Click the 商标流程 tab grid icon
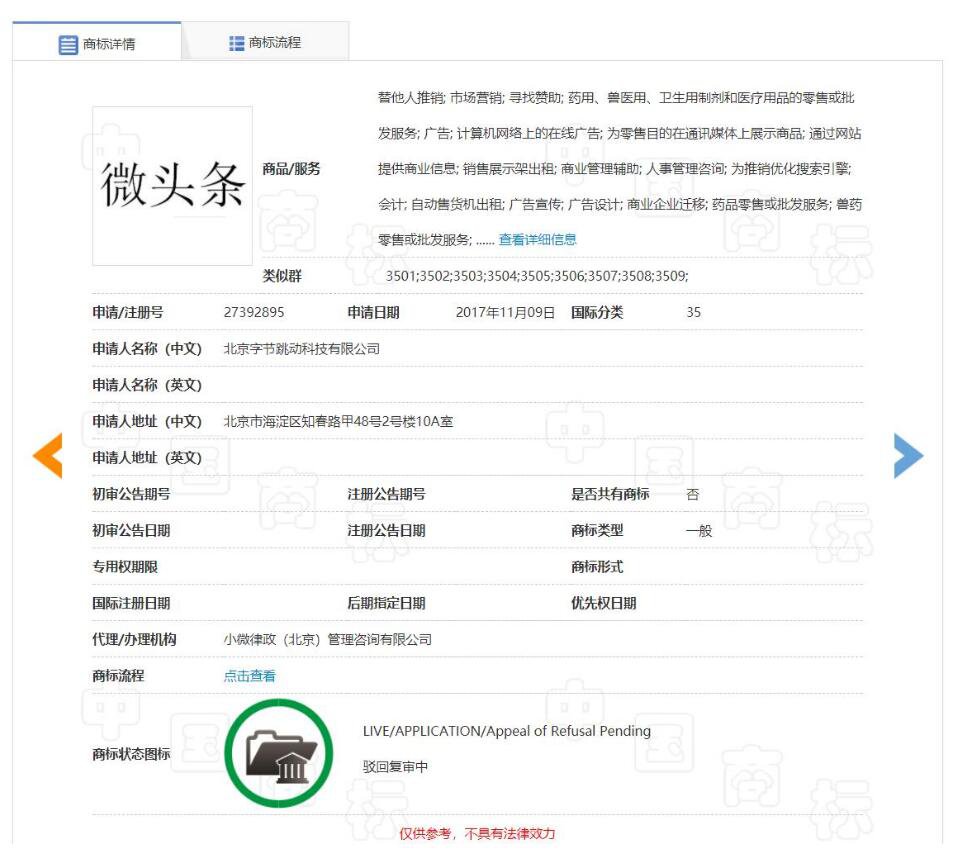Viewport: 954px width, 857px height. pos(237,43)
